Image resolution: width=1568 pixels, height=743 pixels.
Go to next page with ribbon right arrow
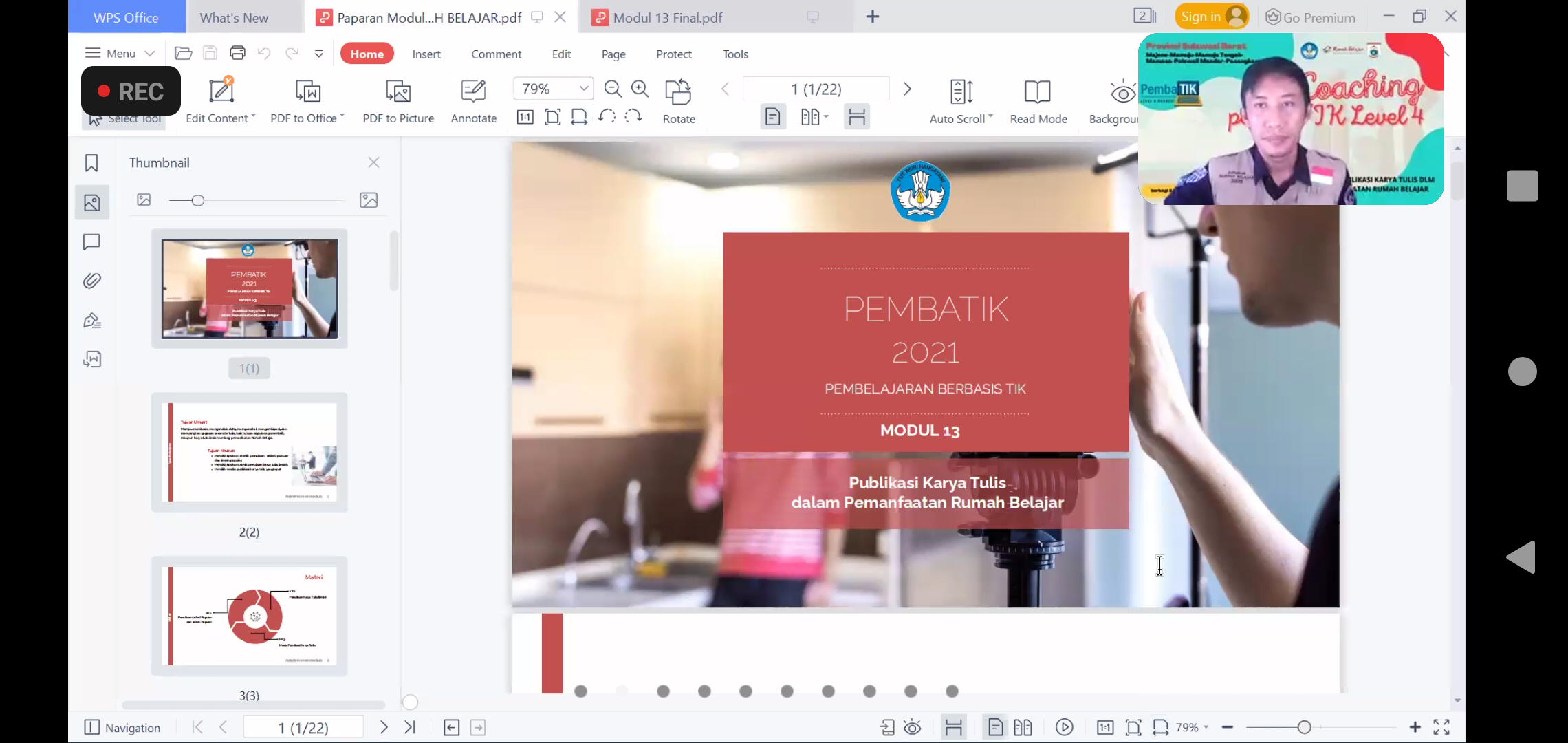pyautogui.click(x=907, y=89)
